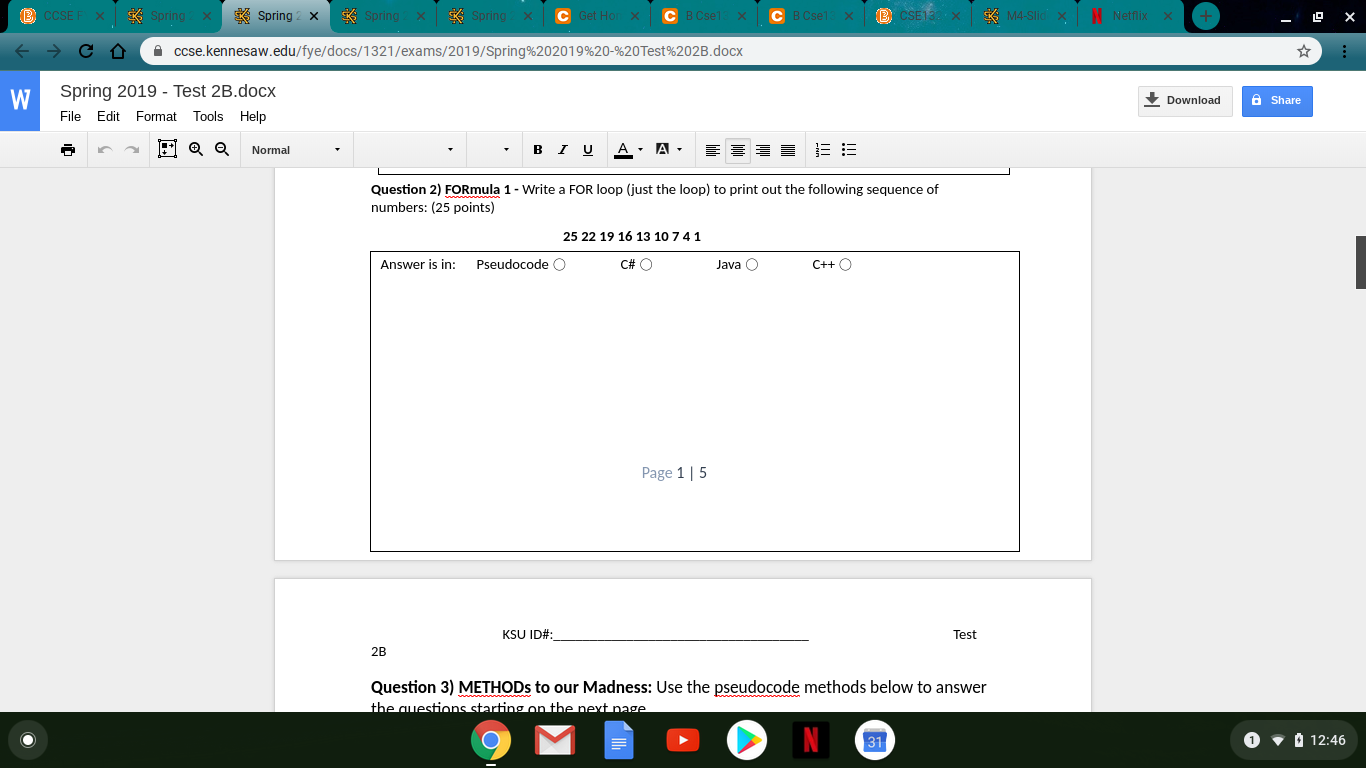This screenshot has width=1366, height=768.
Task: Expand the highlight color dropdown arrow
Action: pos(680,150)
